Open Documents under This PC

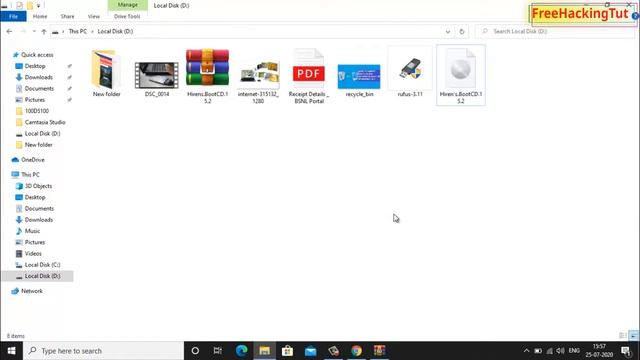point(39,209)
